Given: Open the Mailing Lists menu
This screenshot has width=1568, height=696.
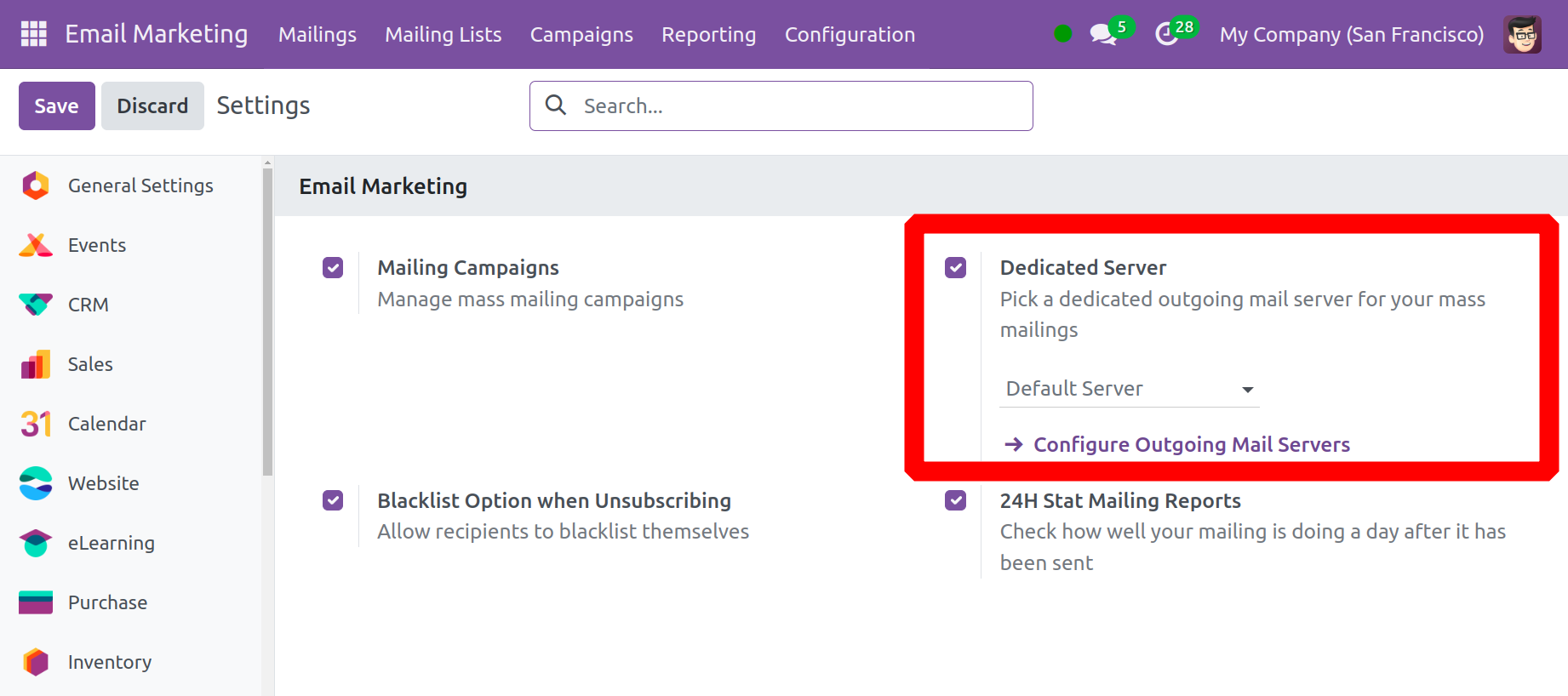Looking at the screenshot, I should pos(443,34).
